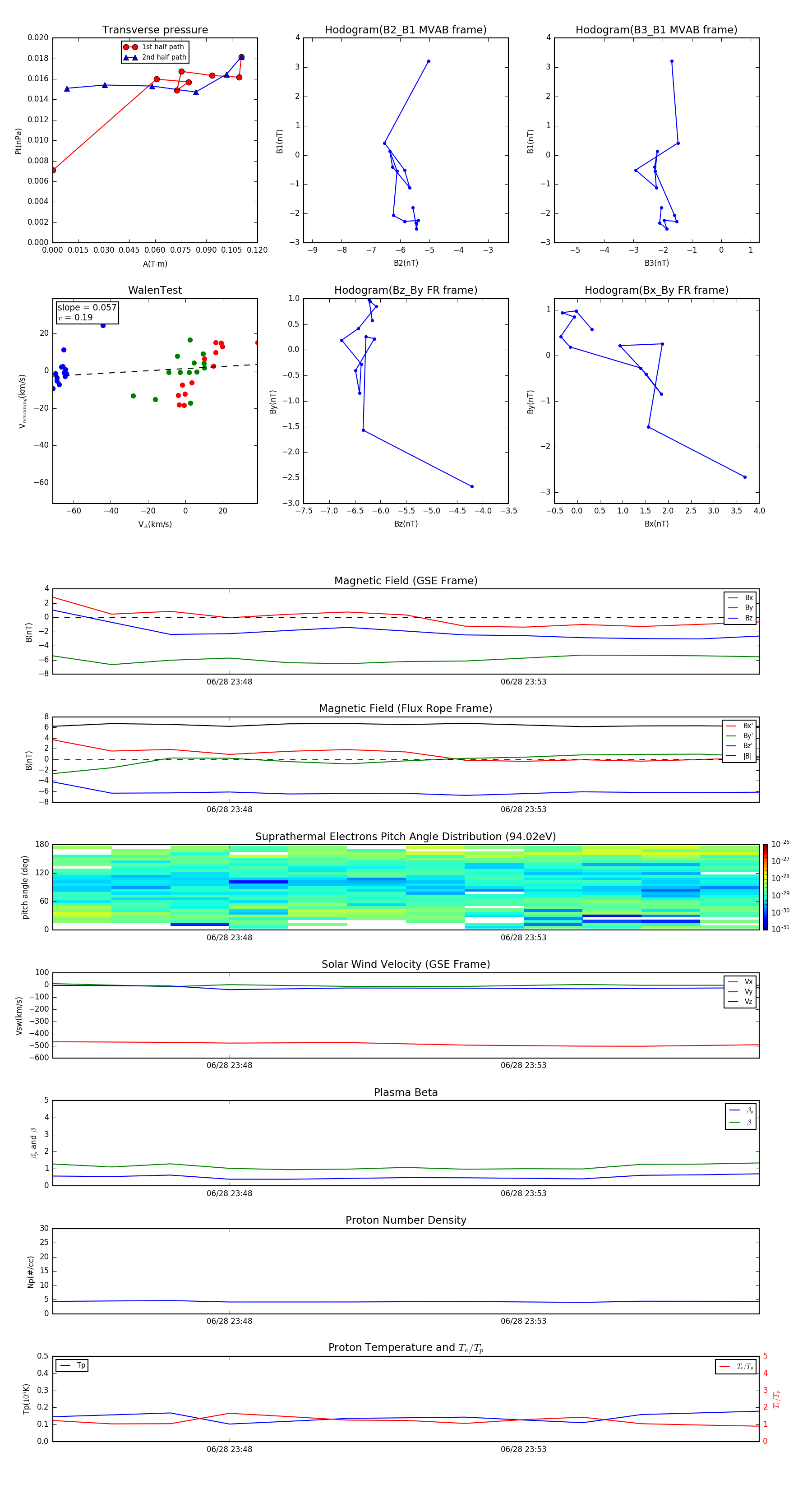
Task: Click 'Magnetic Field (GSE Frame)' title
Action: pos(406,581)
